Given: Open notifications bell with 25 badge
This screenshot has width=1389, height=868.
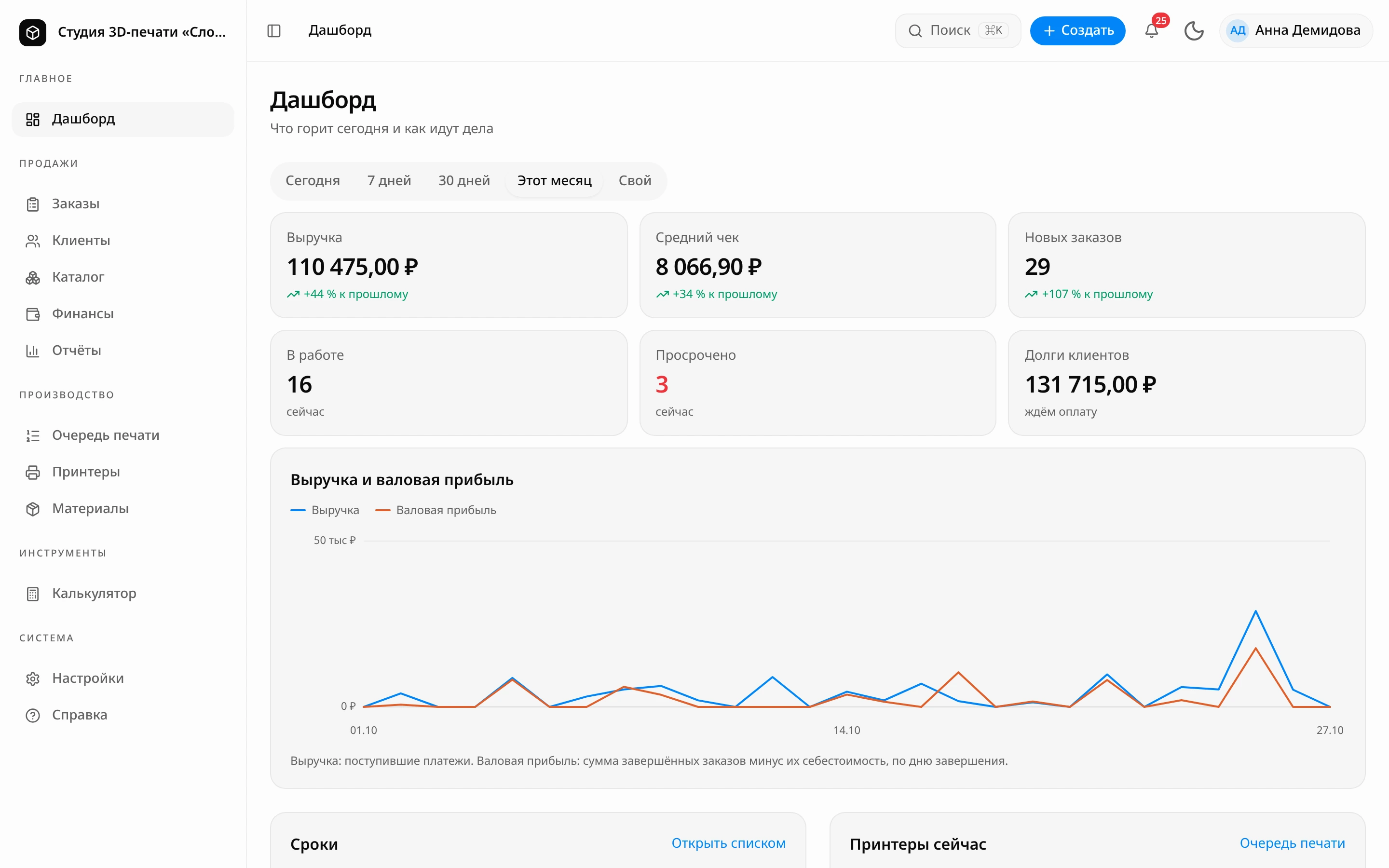Looking at the screenshot, I should pos(1151,30).
